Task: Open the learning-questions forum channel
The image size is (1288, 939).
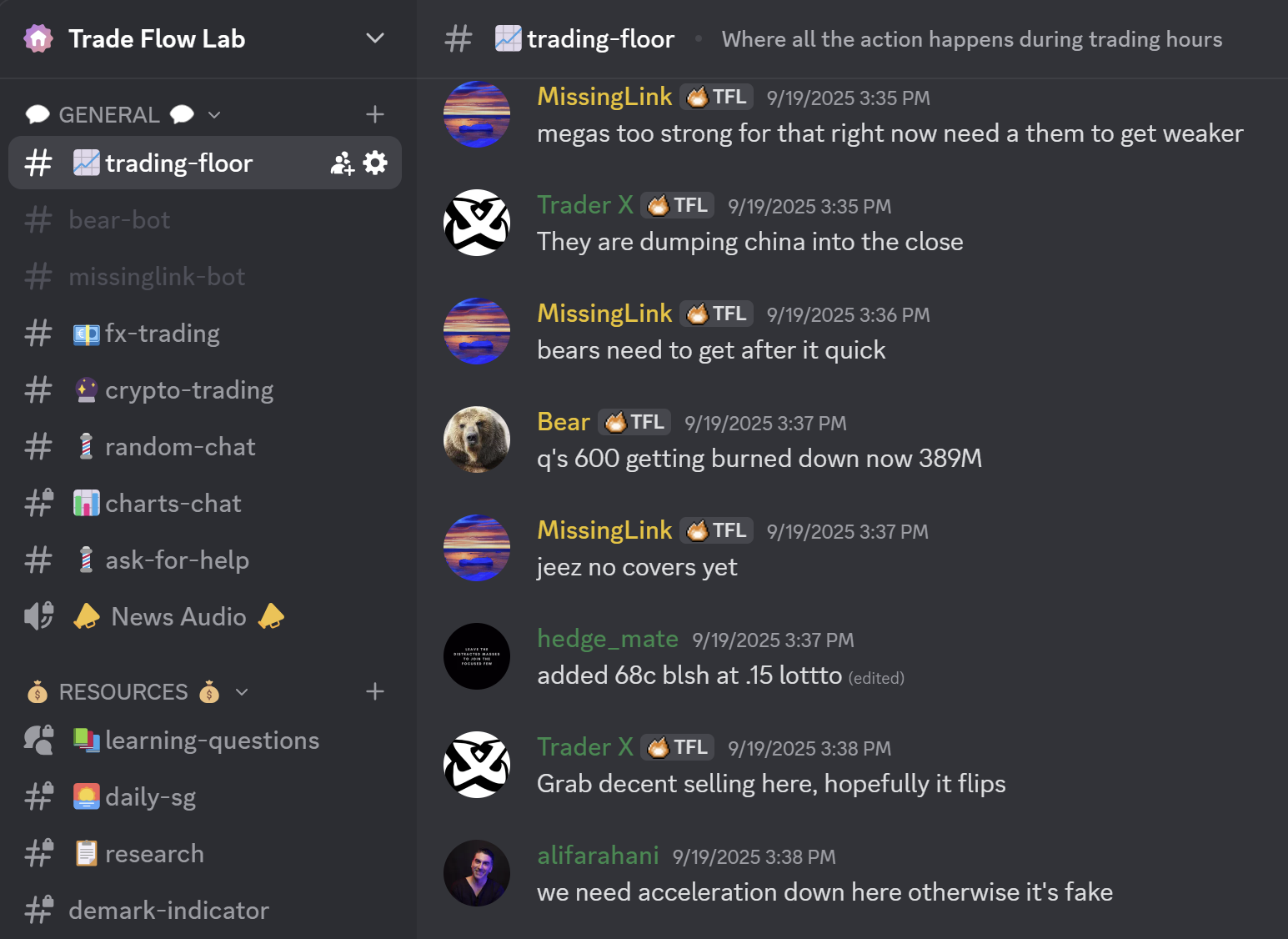Action: (x=212, y=741)
